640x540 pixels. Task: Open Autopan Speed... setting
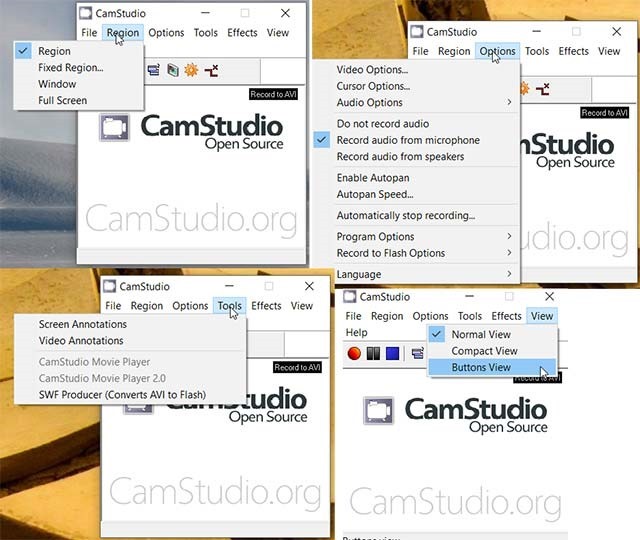[x=416, y=194]
